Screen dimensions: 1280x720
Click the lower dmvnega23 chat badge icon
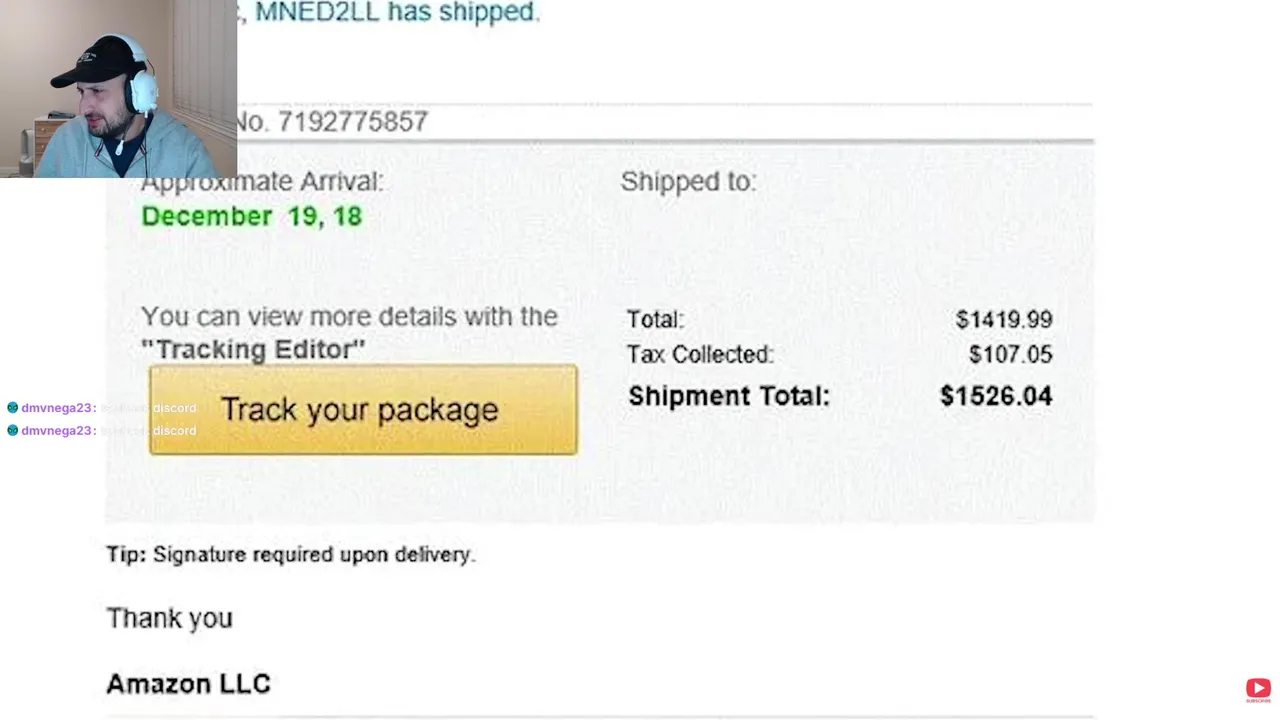click(12, 431)
